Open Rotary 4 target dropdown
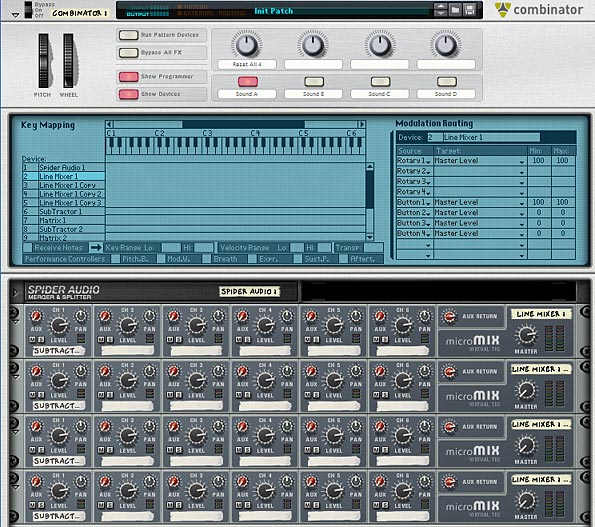595x527 pixels. pos(522,193)
